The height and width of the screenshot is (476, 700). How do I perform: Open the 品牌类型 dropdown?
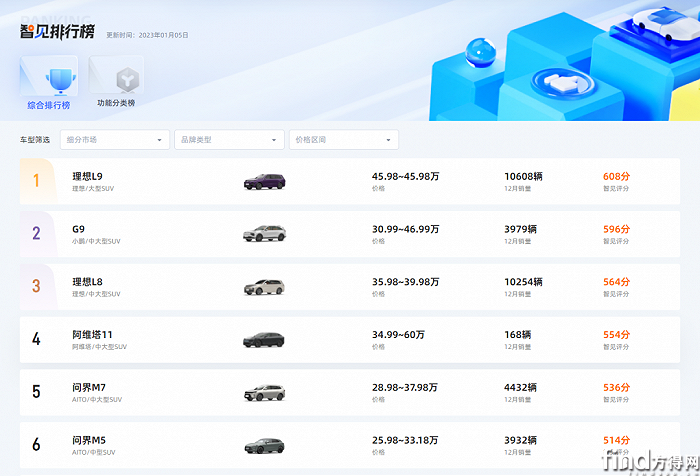click(229, 140)
